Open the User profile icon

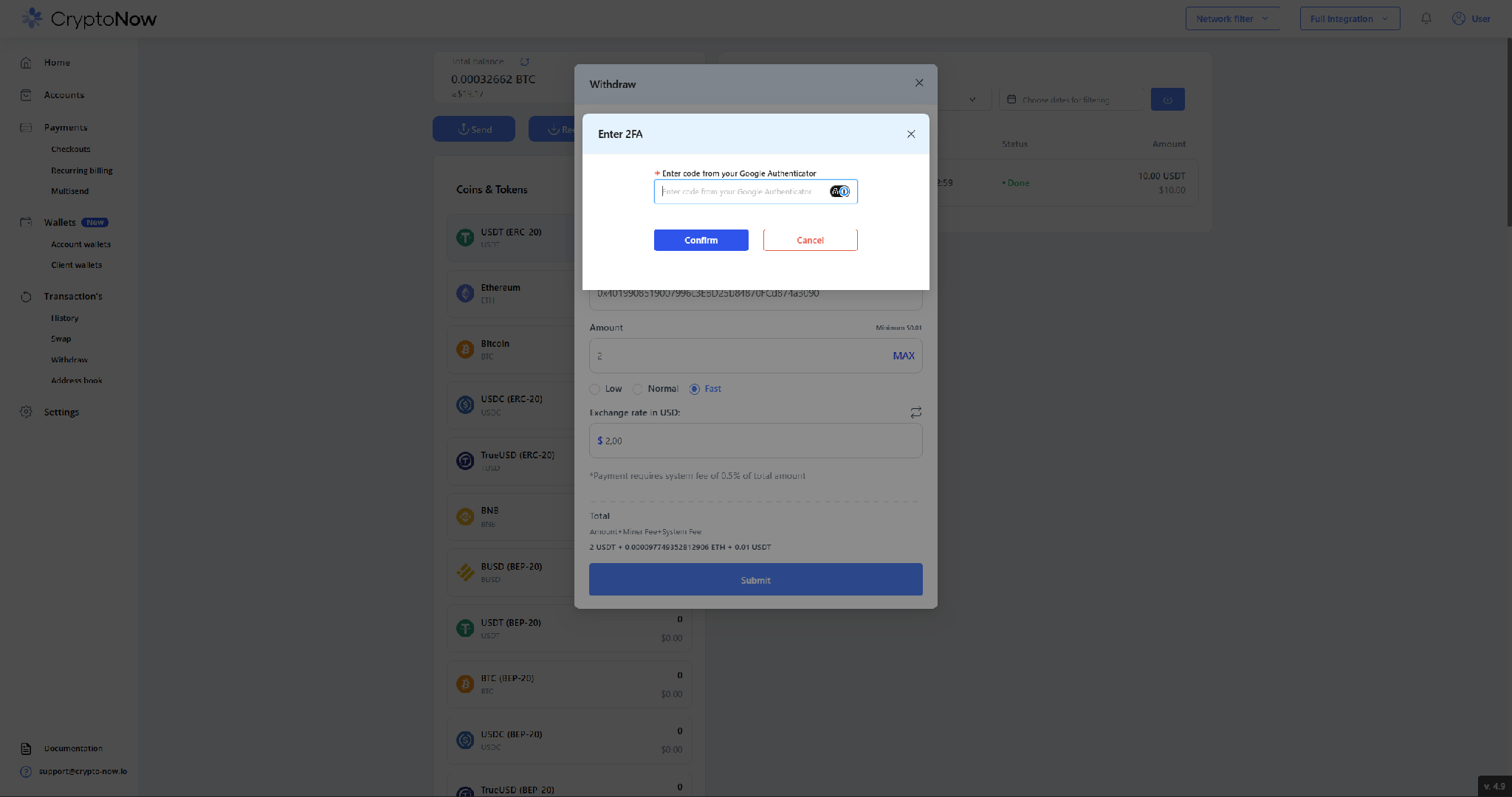coord(1459,18)
